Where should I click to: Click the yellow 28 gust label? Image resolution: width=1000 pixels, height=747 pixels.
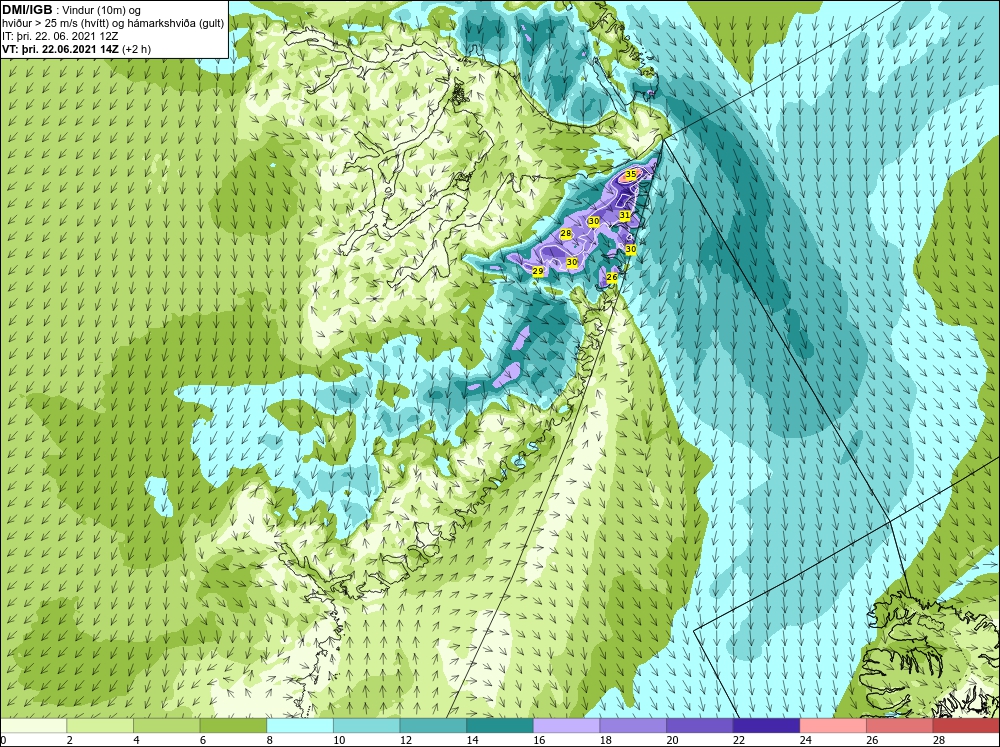tap(566, 233)
